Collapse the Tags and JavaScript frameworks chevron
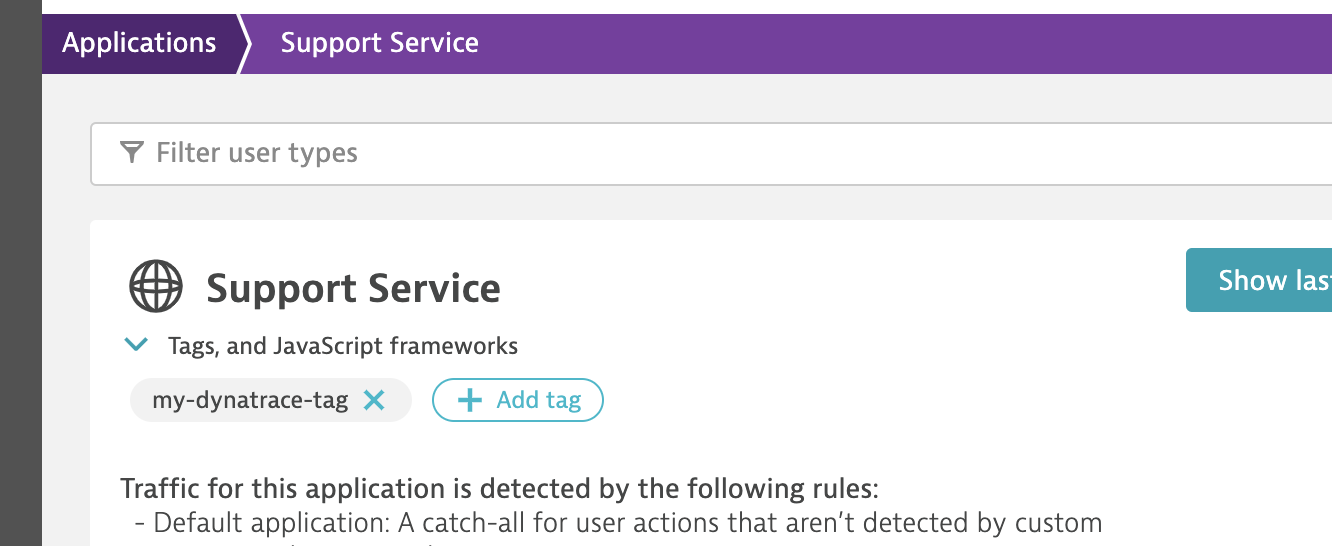This screenshot has width=1332, height=546. (134, 346)
